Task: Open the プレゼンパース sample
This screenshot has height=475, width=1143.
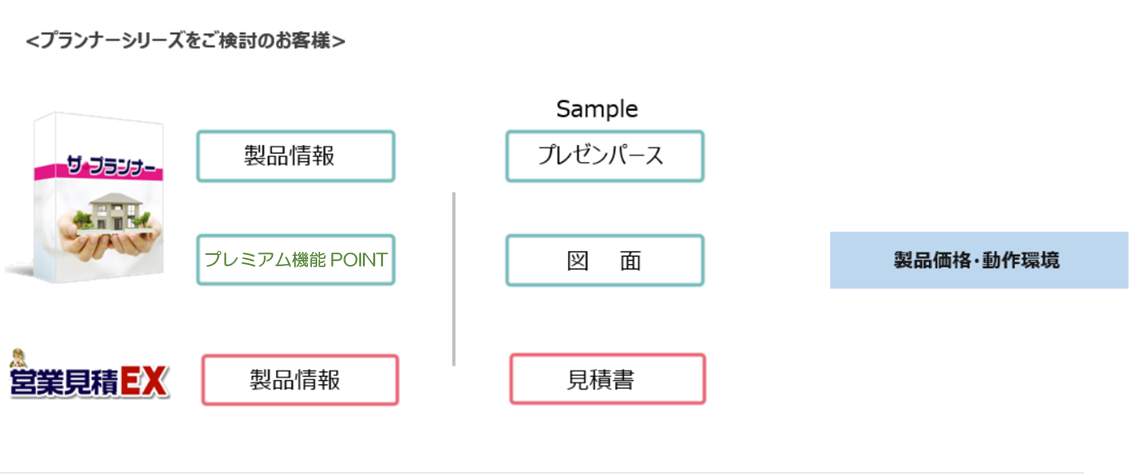Action: point(604,156)
